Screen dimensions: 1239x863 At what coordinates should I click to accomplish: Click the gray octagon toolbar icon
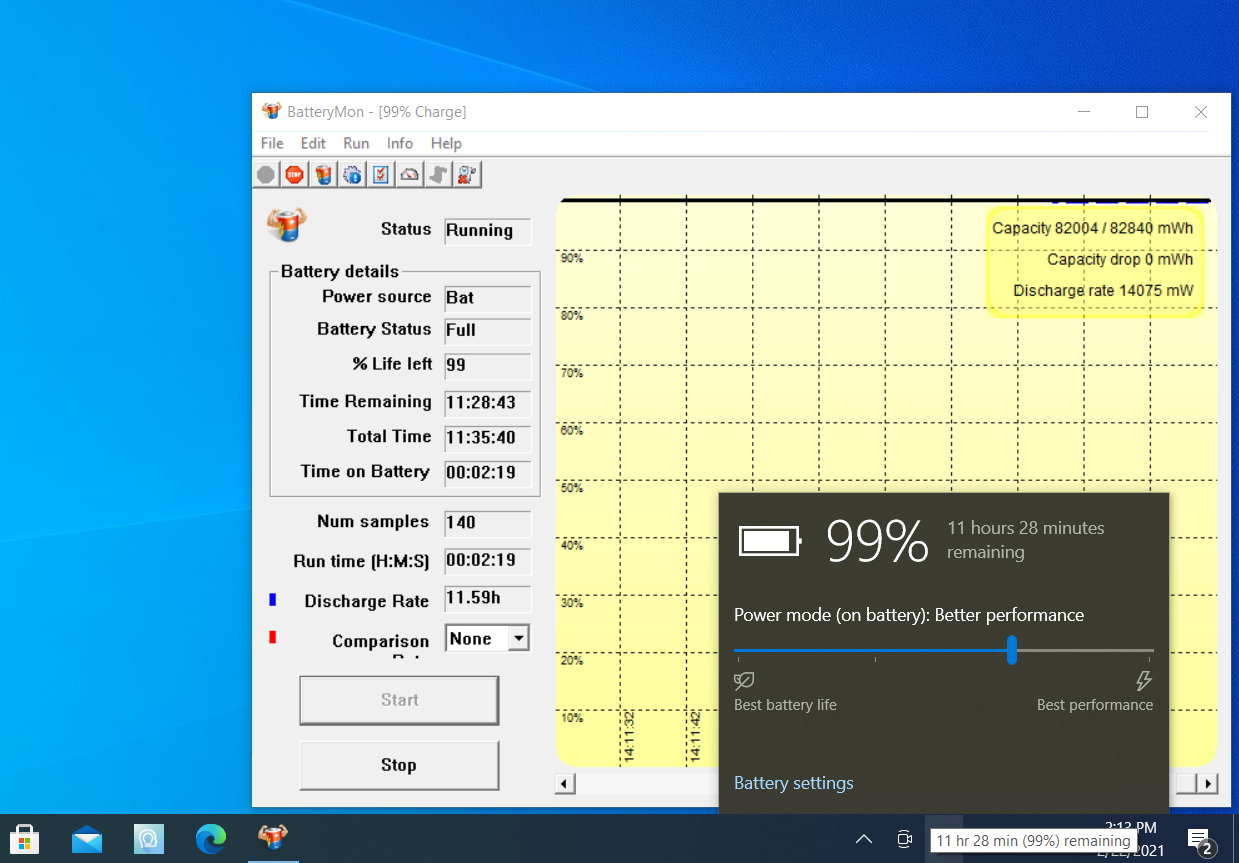(x=265, y=175)
